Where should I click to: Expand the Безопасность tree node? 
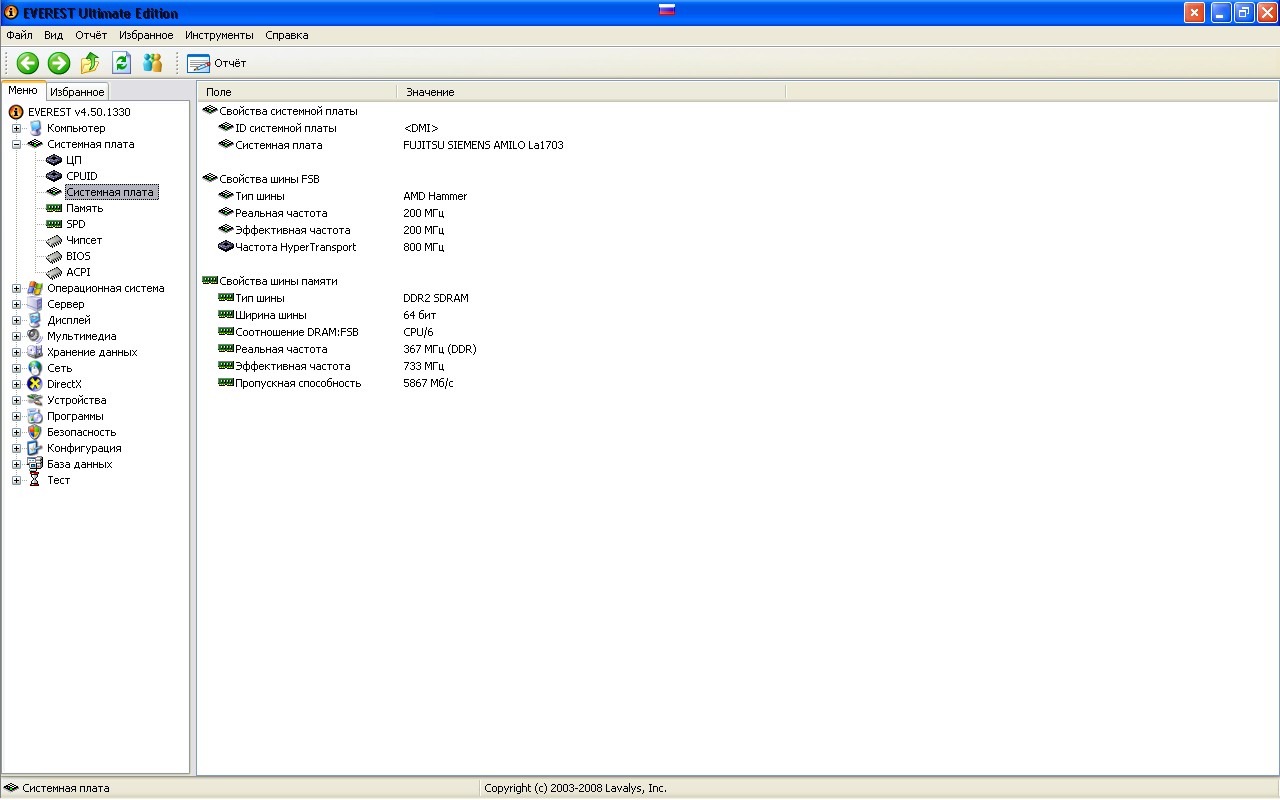16,432
